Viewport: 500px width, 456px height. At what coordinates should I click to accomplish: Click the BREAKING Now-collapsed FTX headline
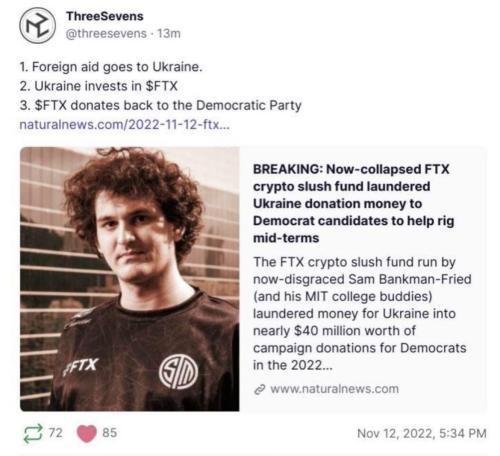point(353,203)
